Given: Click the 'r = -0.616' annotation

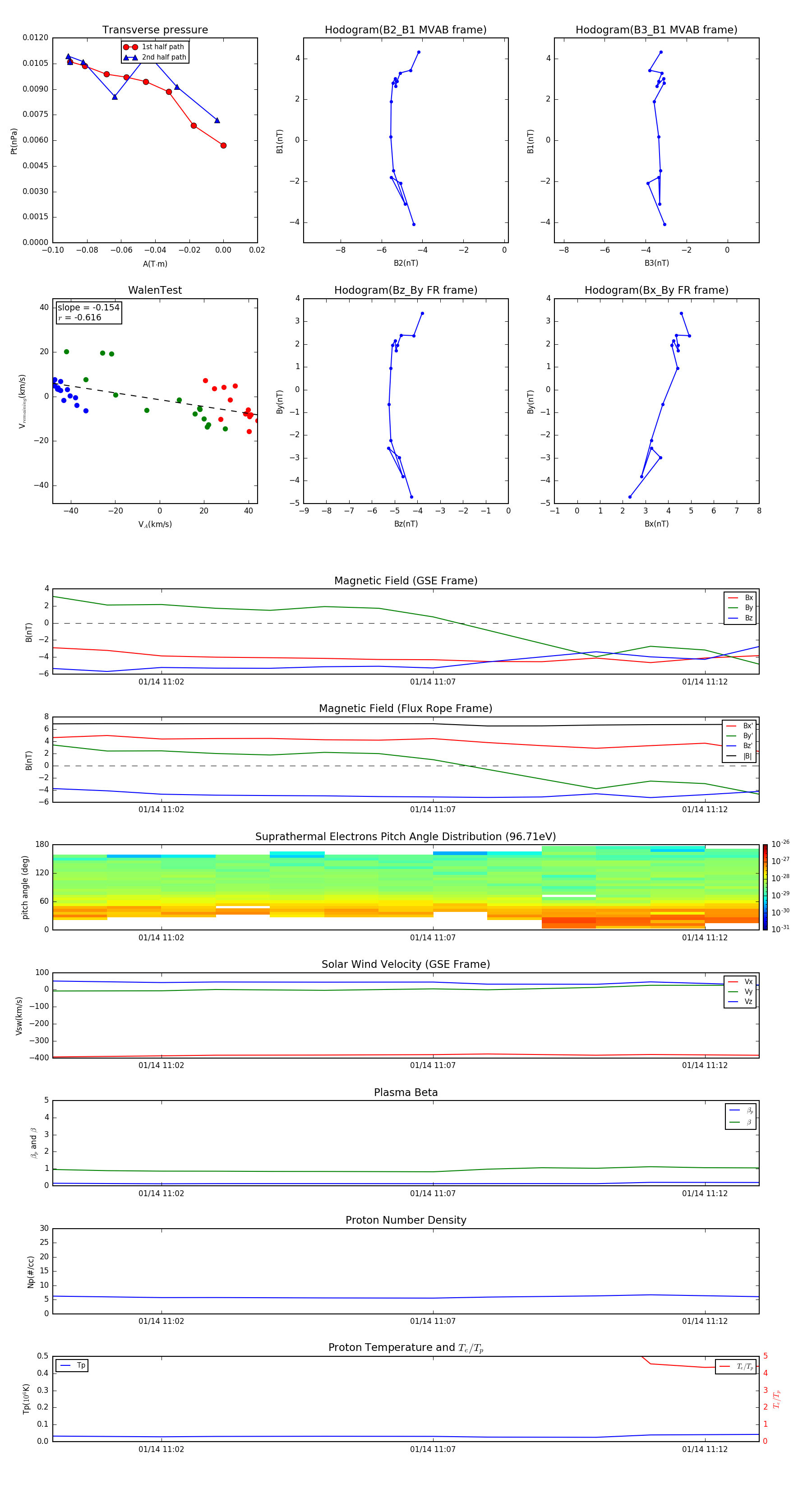Looking at the screenshot, I should [x=80, y=317].
